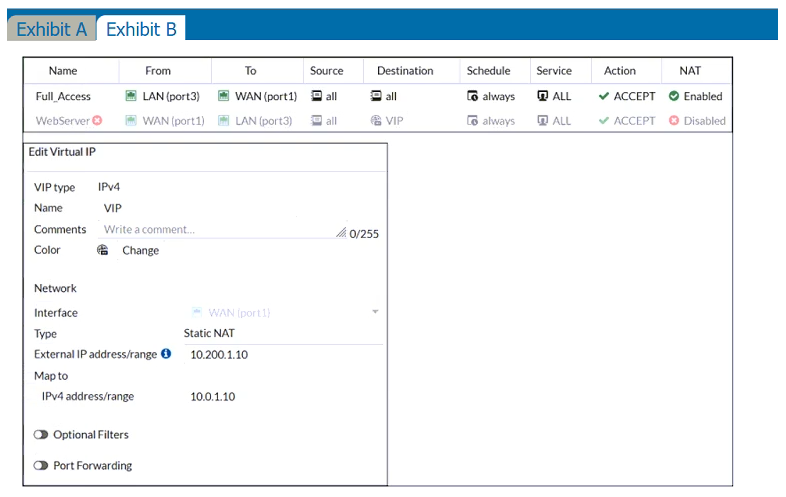Click the ACCEPT checkmark in WebServer row

(x=604, y=120)
